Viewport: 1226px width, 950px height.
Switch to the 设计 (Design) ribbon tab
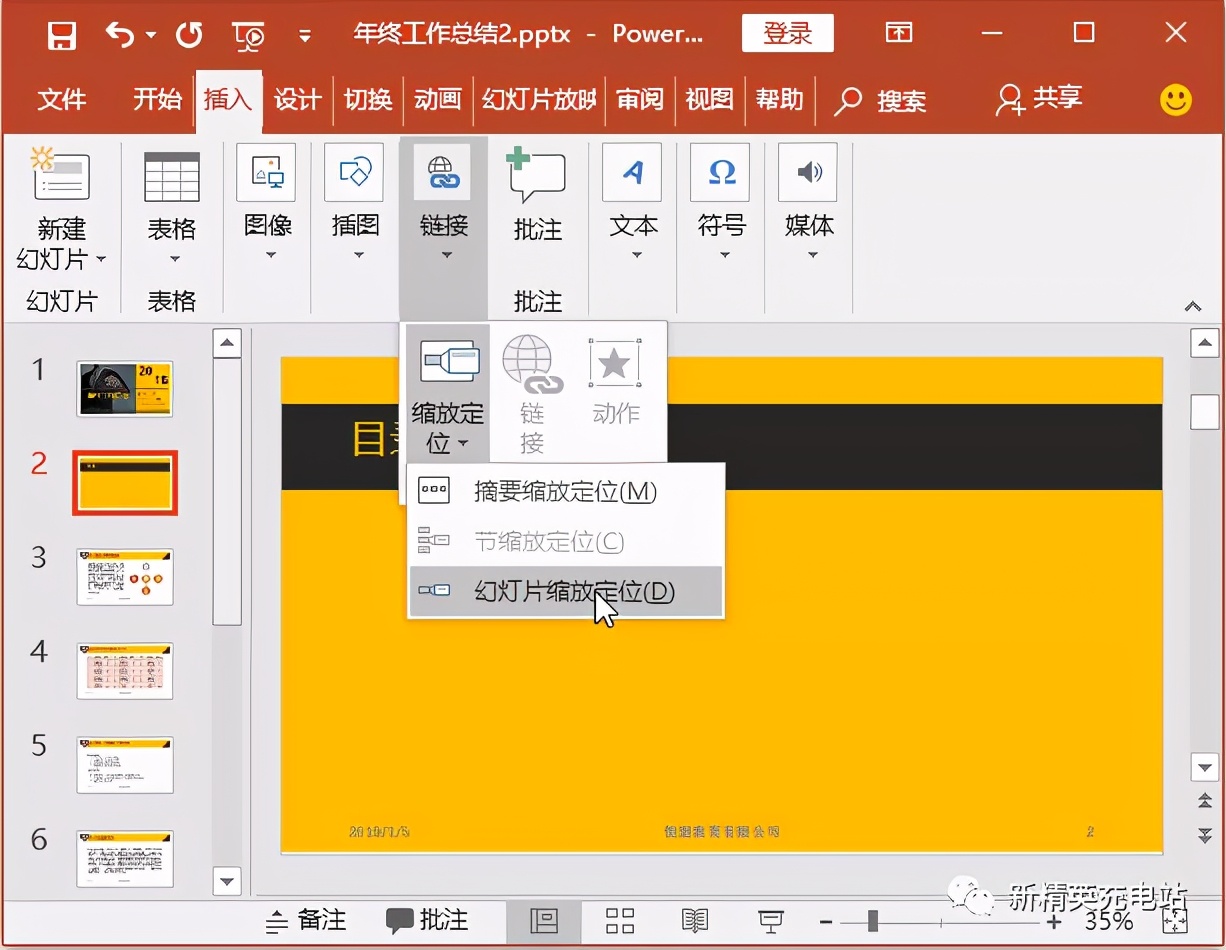(297, 100)
